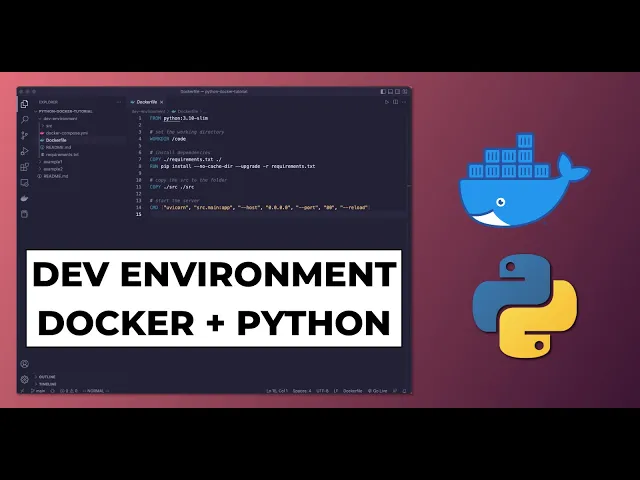Open the Run and Debug view
This screenshot has width=640, height=480.
24,151
